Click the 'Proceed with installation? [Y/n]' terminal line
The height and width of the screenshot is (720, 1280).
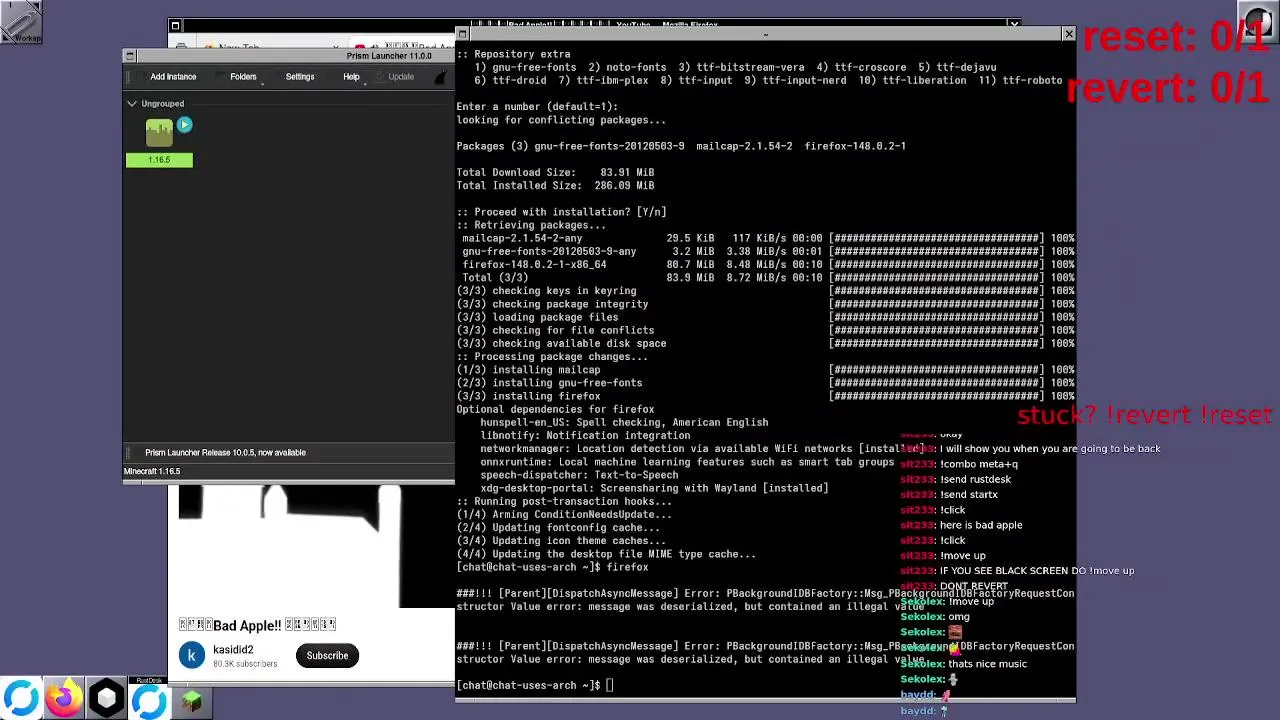(x=561, y=212)
